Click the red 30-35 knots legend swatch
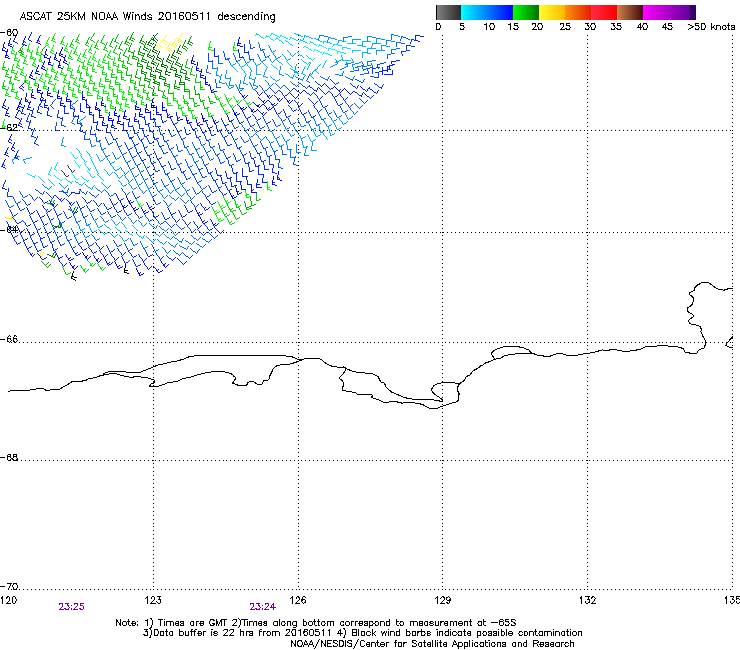740x650 pixels. [x=604, y=12]
